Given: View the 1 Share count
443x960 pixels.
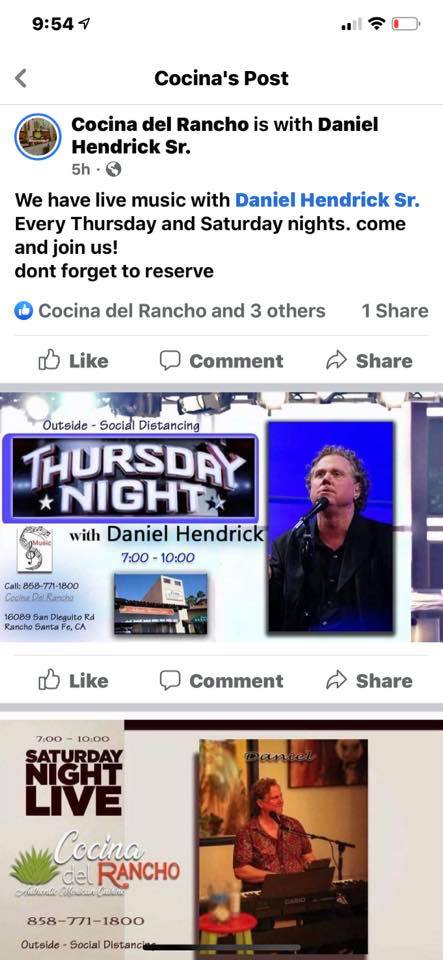Looking at the screenshot, I should pyautogui.click(x=395, y=311).
